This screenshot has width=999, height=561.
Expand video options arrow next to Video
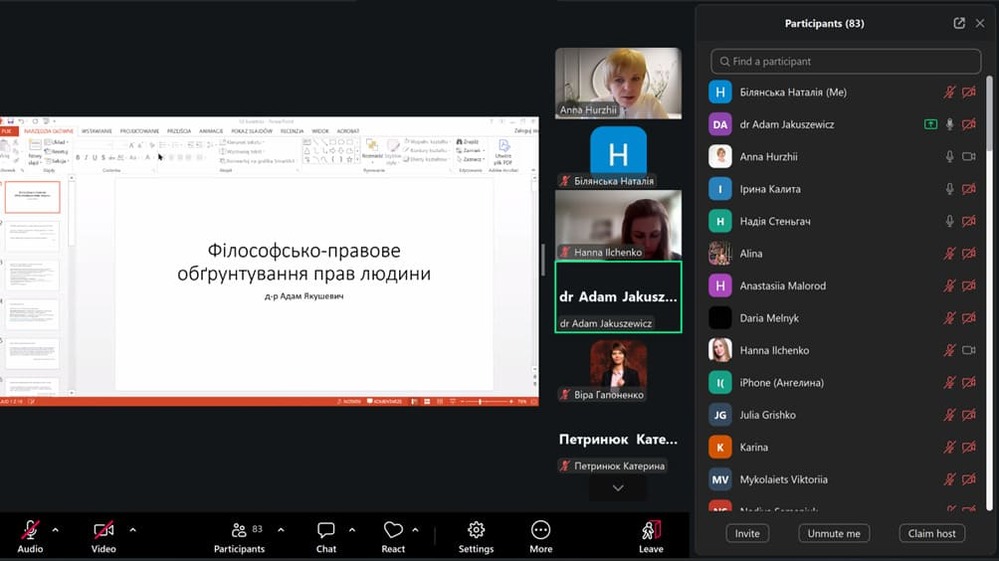click(x=132, y=529)
